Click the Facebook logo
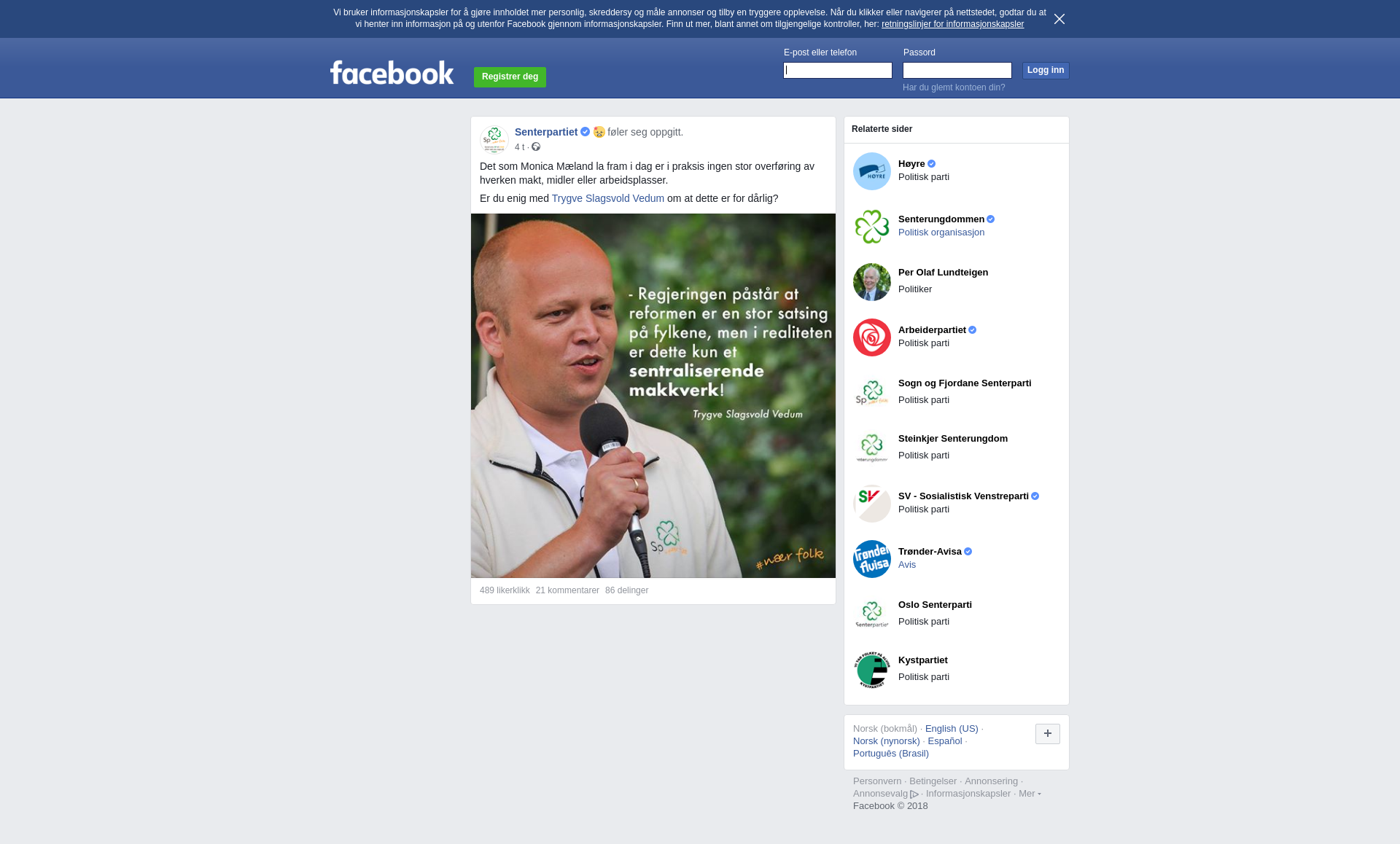Image resolution: width=1400 pixels, height=844 pixels. [392, 72]
